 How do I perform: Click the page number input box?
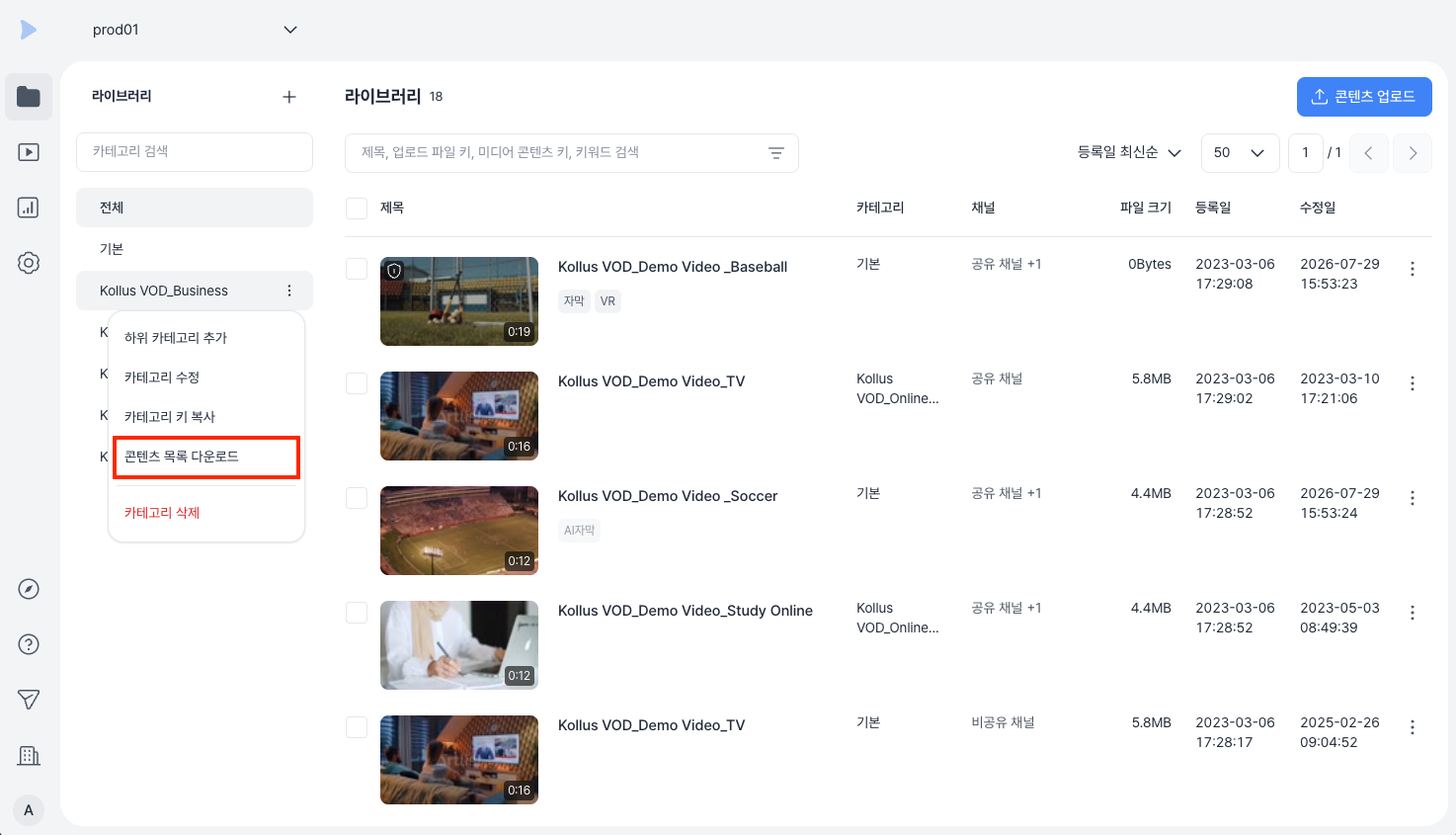[x=1306, y=153]
